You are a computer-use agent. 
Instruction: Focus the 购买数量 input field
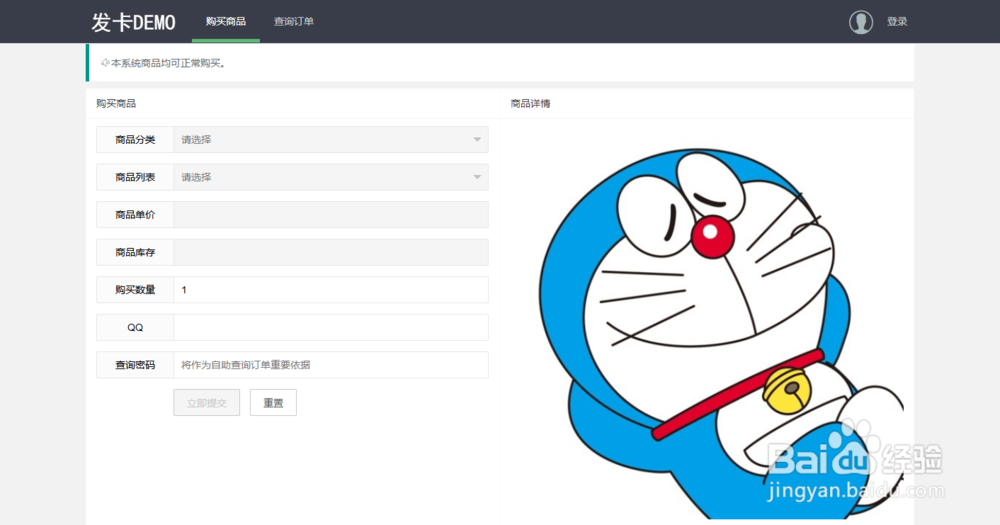click(331, 290)
